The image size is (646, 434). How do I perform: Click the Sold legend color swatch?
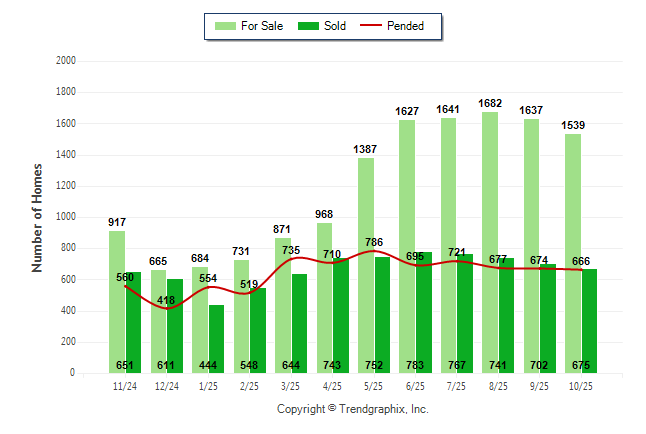click(x=309, y=26)
